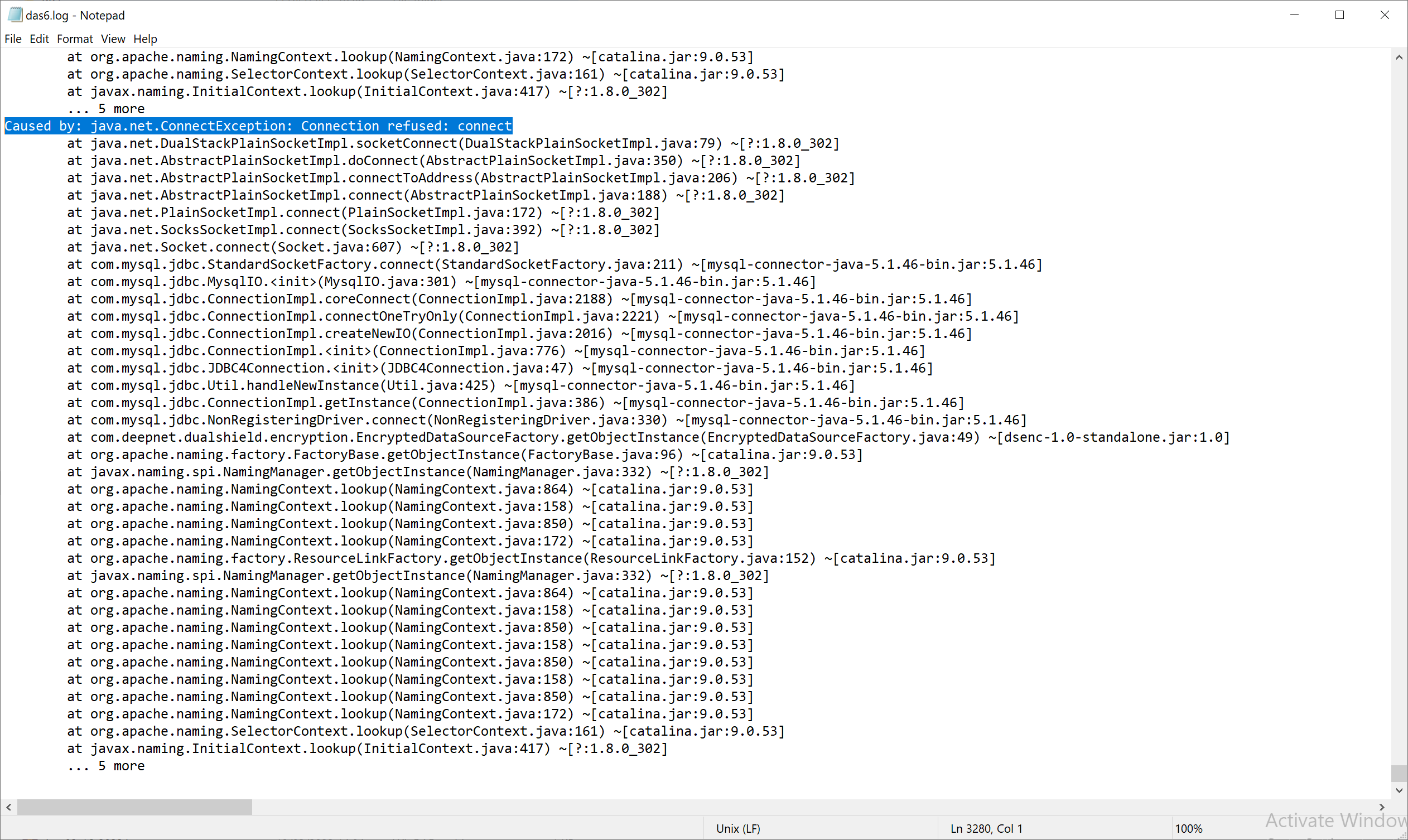Click the horizontal scroll right arrow
The height and width of the screenshot is (840, 1408).
click(1382, 807)
